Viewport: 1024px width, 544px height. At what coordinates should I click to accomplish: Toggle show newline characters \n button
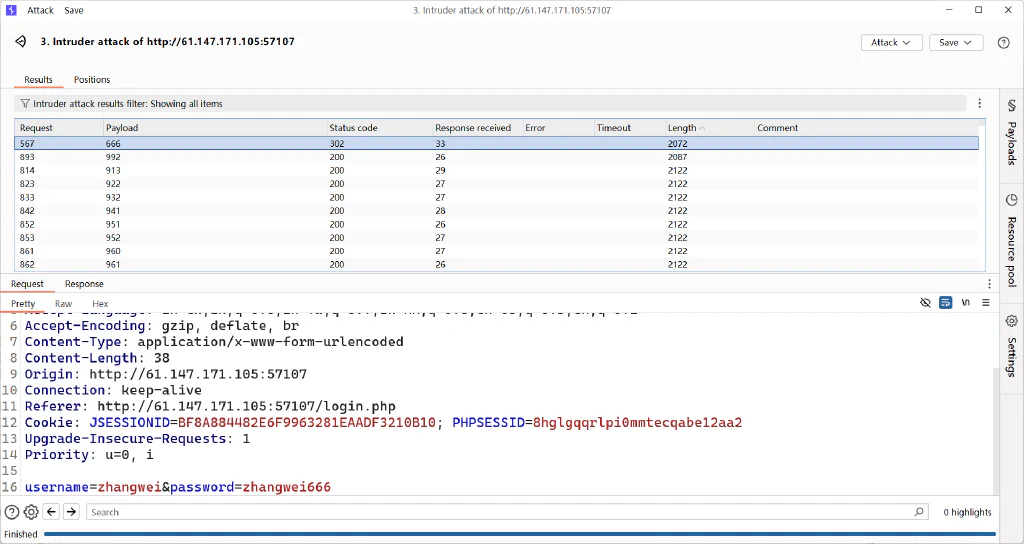tap(966, 303)
